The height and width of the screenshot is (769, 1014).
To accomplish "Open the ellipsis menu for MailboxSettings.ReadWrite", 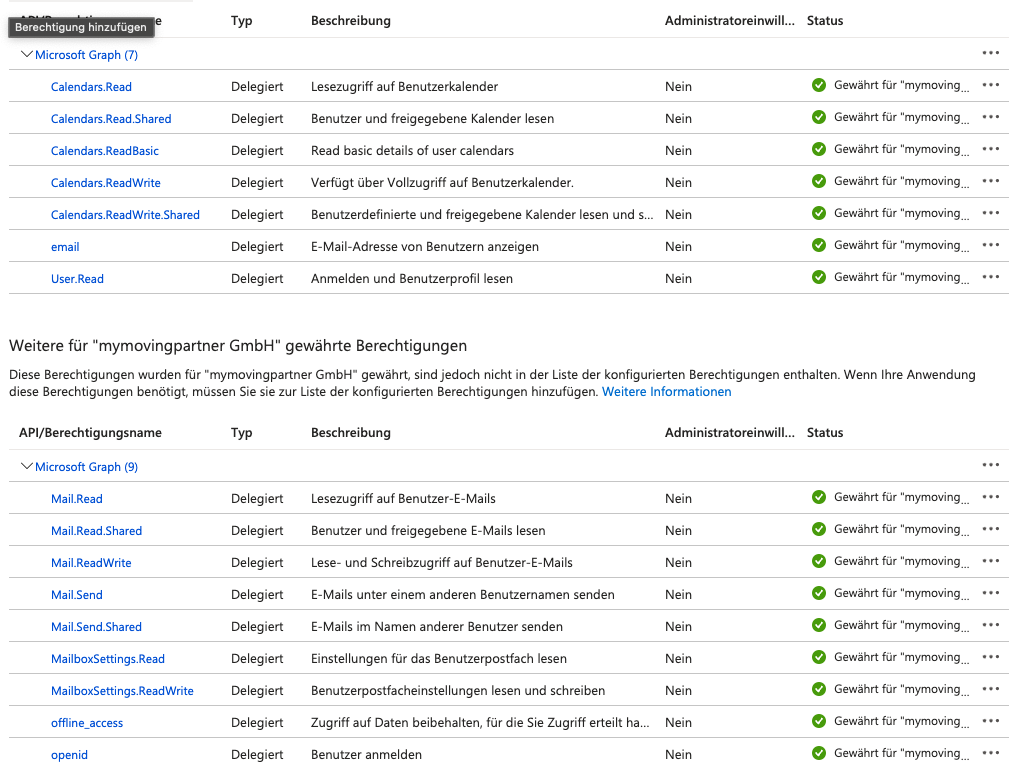I will click(x=990, y=689).
